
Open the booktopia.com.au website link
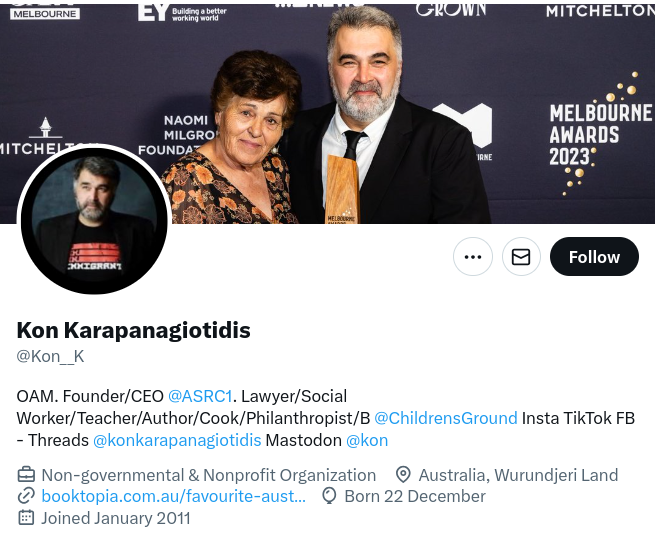[173, 496]
